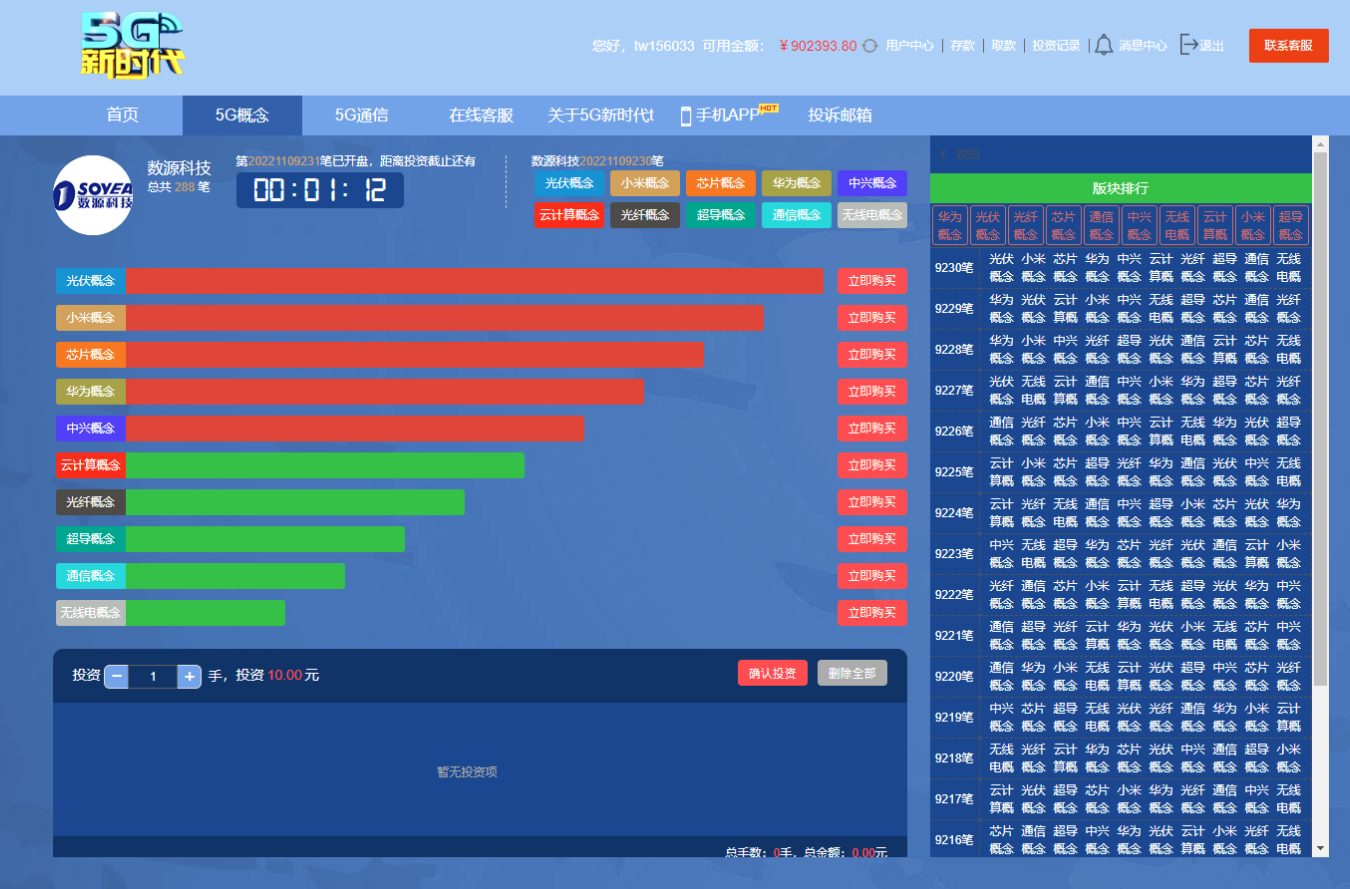The width and height of the screenshot is (1350, 889).
Task: Click the logout arrow icon
Action: coord(1188,45)
